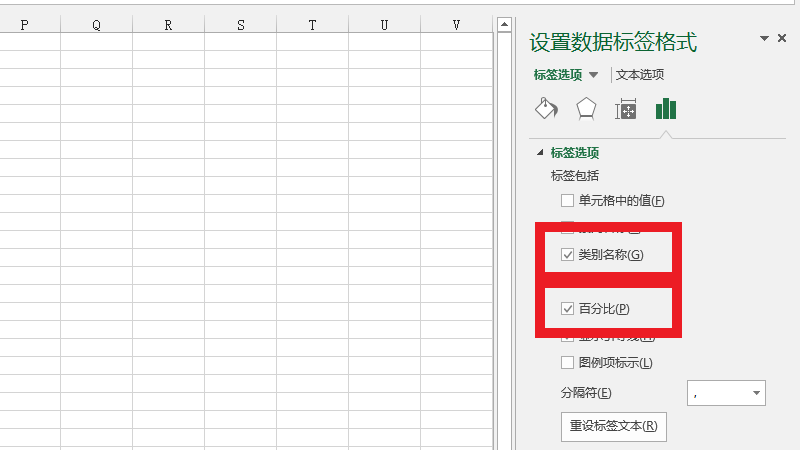This screenshot has width=800, height=450.
Task: Select the 标签选项 tab
Action: coord(558,75)
